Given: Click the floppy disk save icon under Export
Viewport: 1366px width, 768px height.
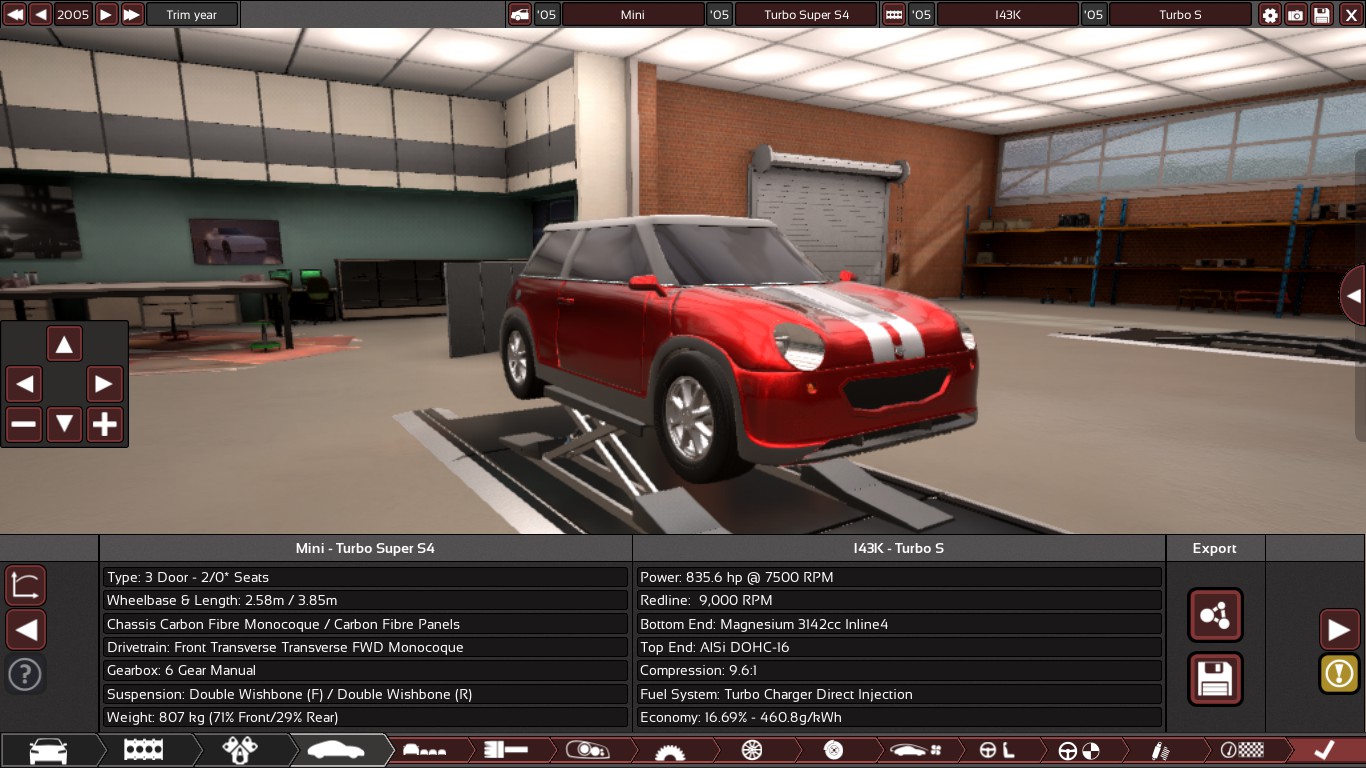Looking at the screenshot, I should pyautogui.click(x=1215, y=680).
